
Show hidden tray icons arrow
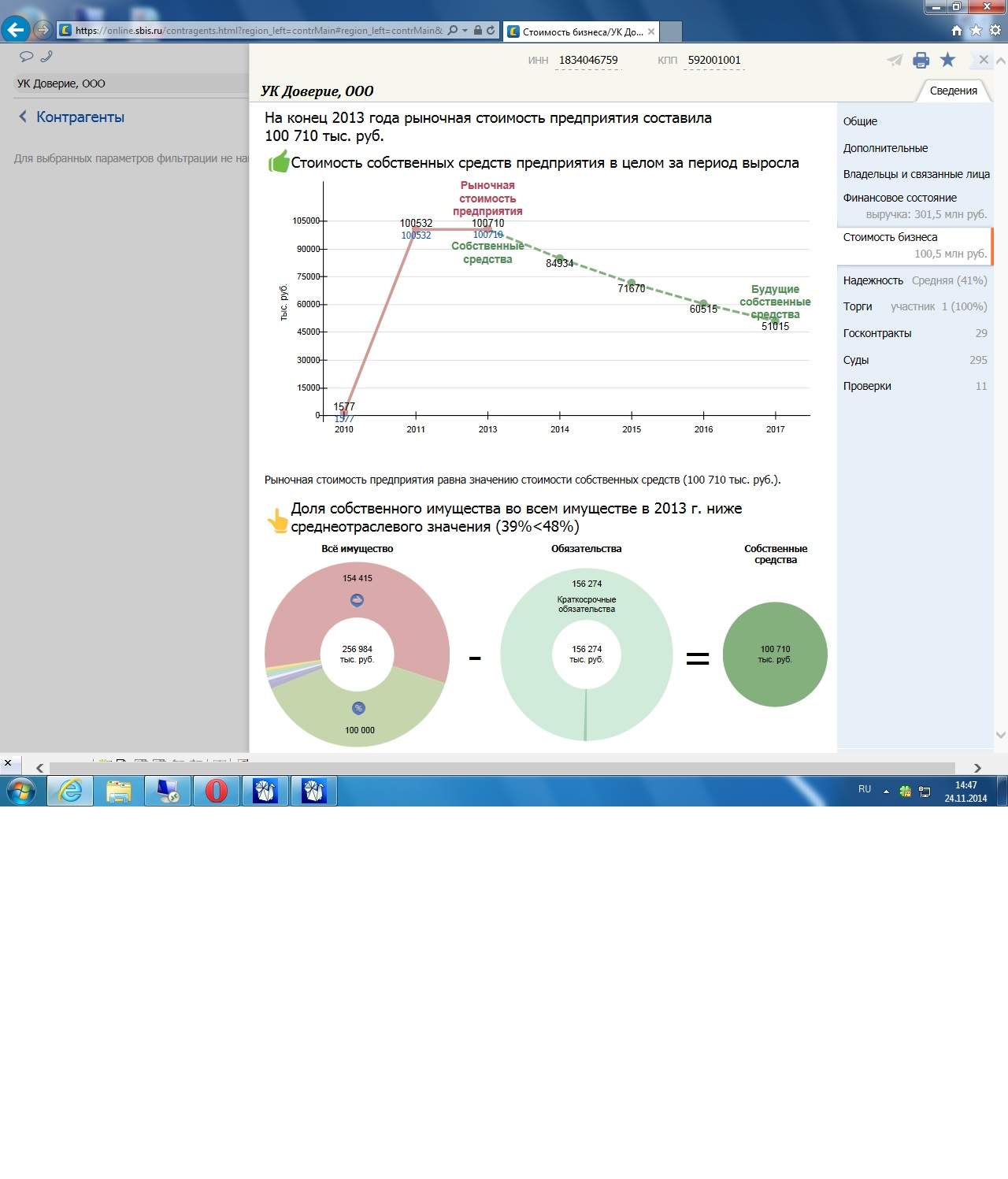(x=886, y=791)
